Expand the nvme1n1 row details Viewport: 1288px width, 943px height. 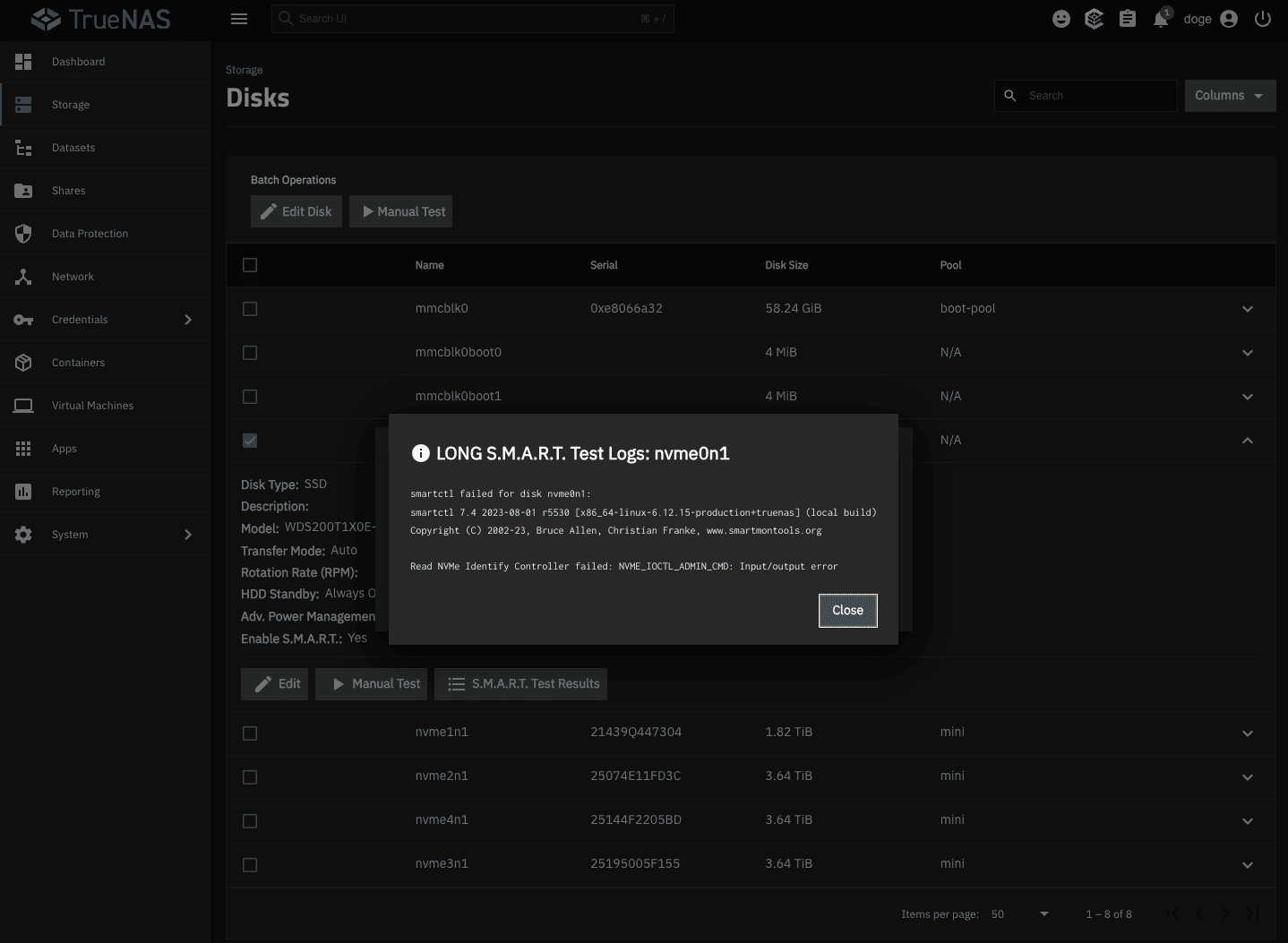[1248, 733]
